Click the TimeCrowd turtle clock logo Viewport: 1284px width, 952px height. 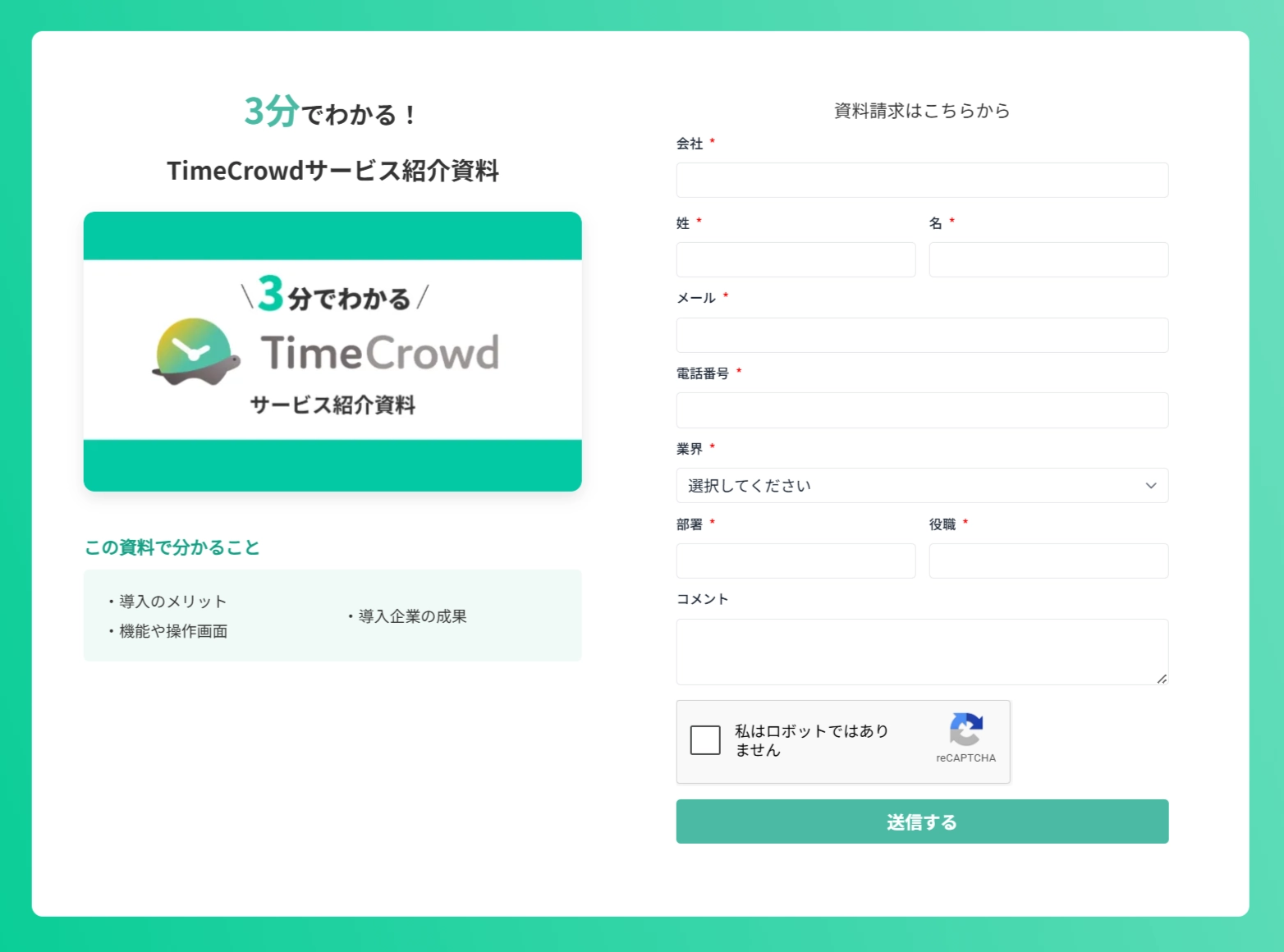pyautogui.click(x=196, y=351)
